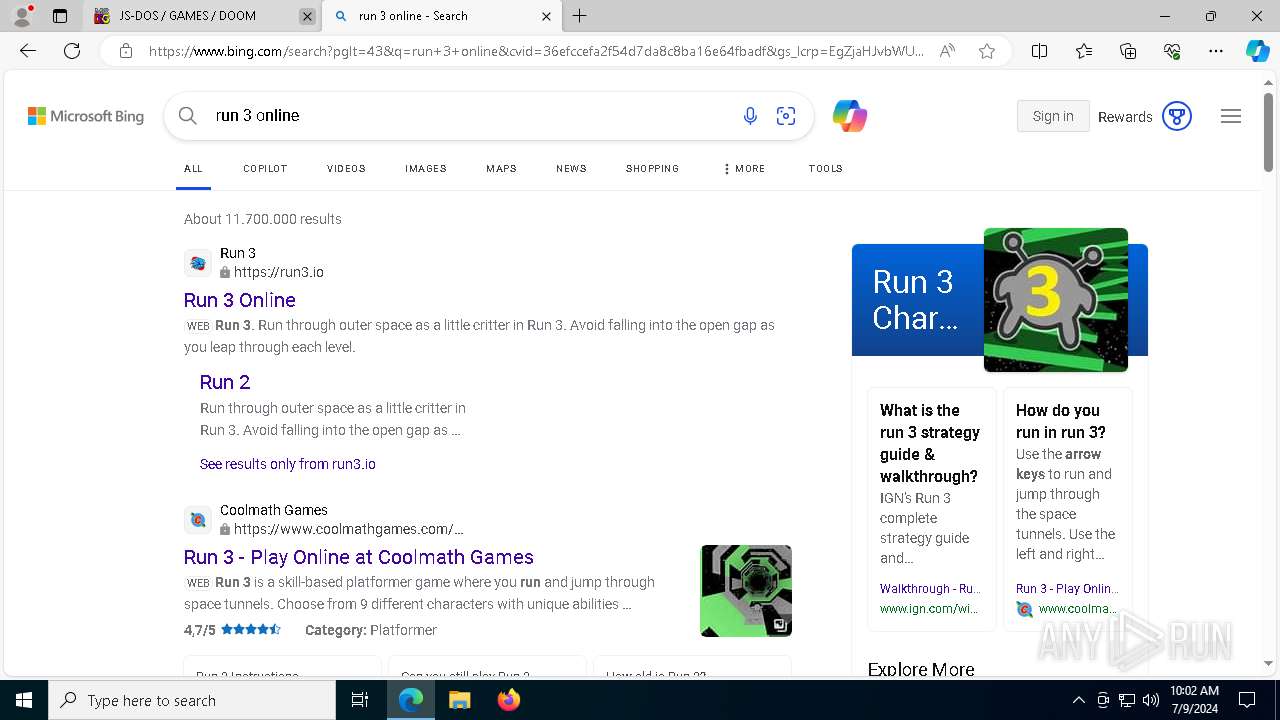Click the Read aloud icon
The image size is (1280, 720).
(x=947, y=51)
